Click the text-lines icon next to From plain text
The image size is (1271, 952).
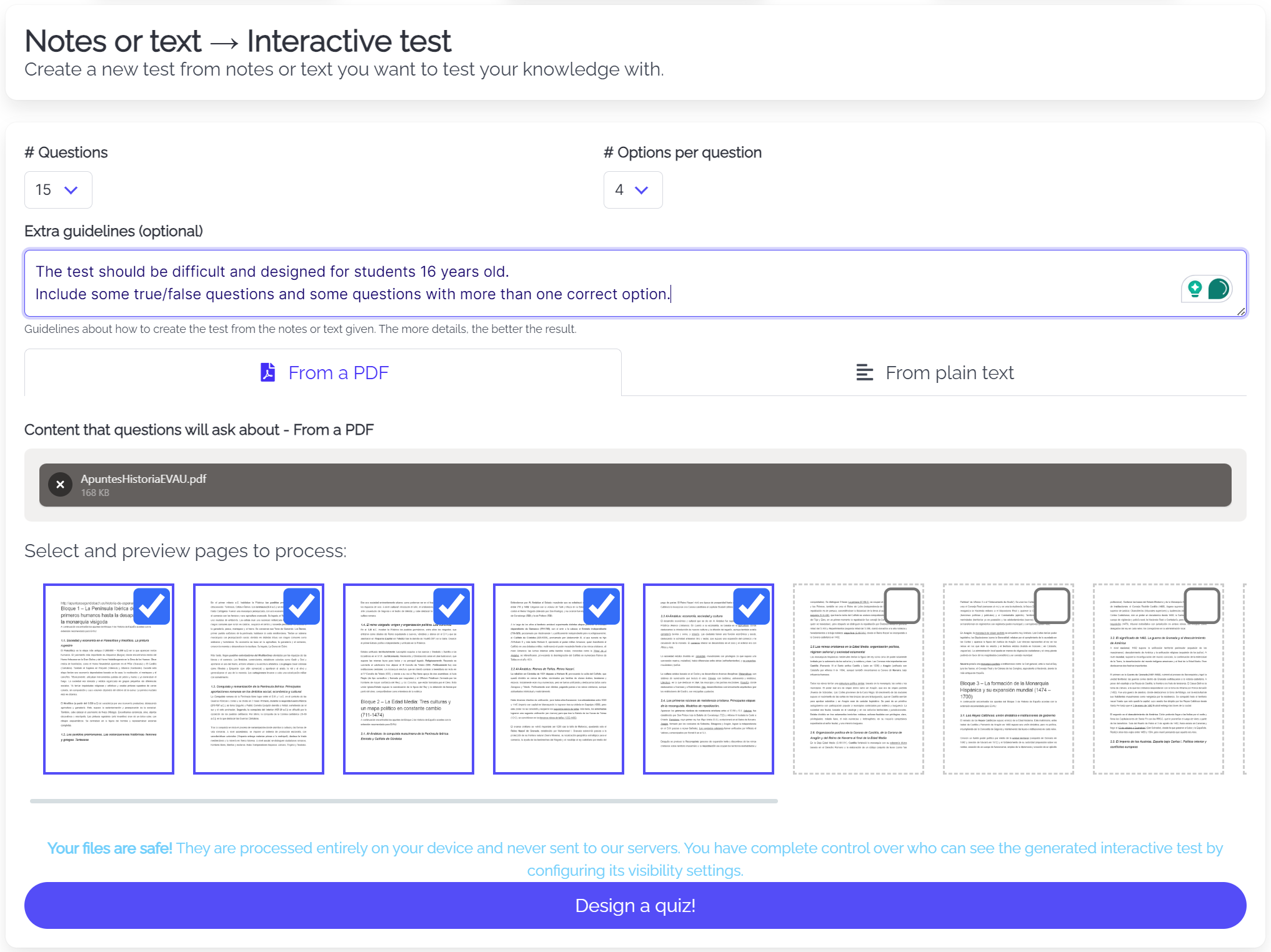click(x=864, y=372)
